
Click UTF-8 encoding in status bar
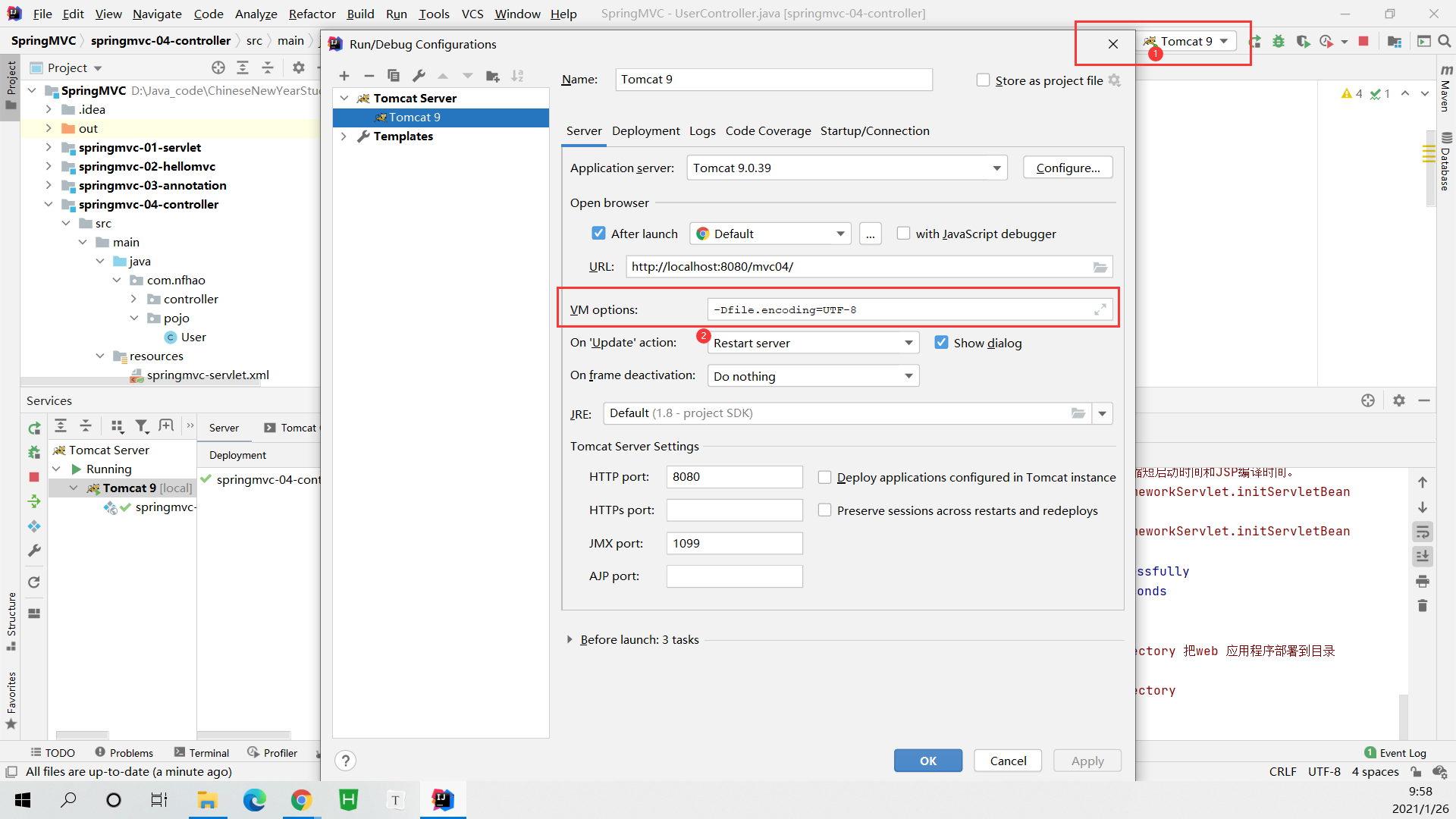[x=1324, y=771]
